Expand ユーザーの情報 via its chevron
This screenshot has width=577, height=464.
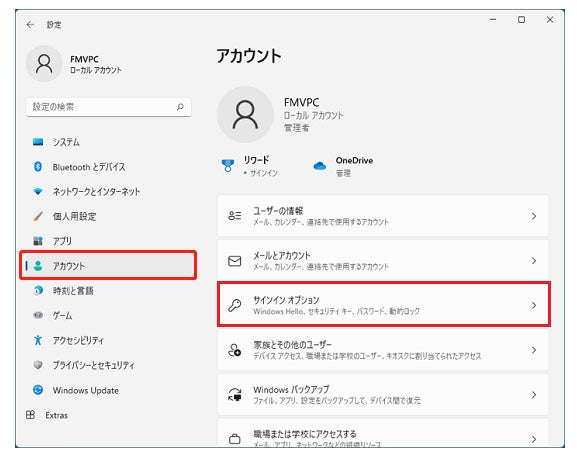(534, 216)
